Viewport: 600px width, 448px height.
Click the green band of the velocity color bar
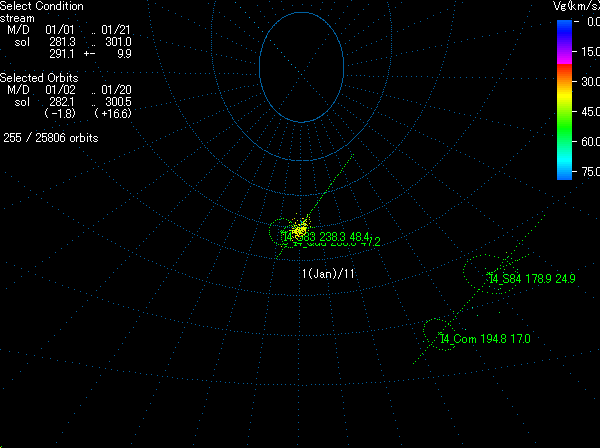564,128
